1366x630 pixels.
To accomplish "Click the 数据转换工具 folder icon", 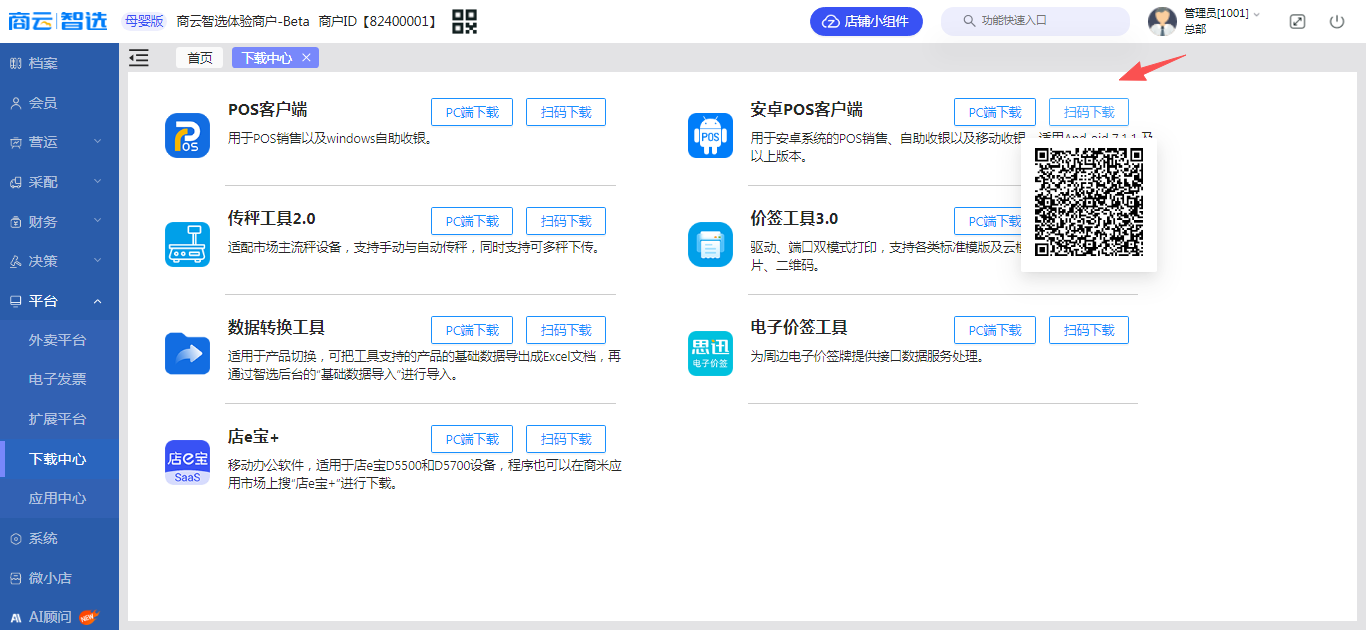I will point(187,354).
